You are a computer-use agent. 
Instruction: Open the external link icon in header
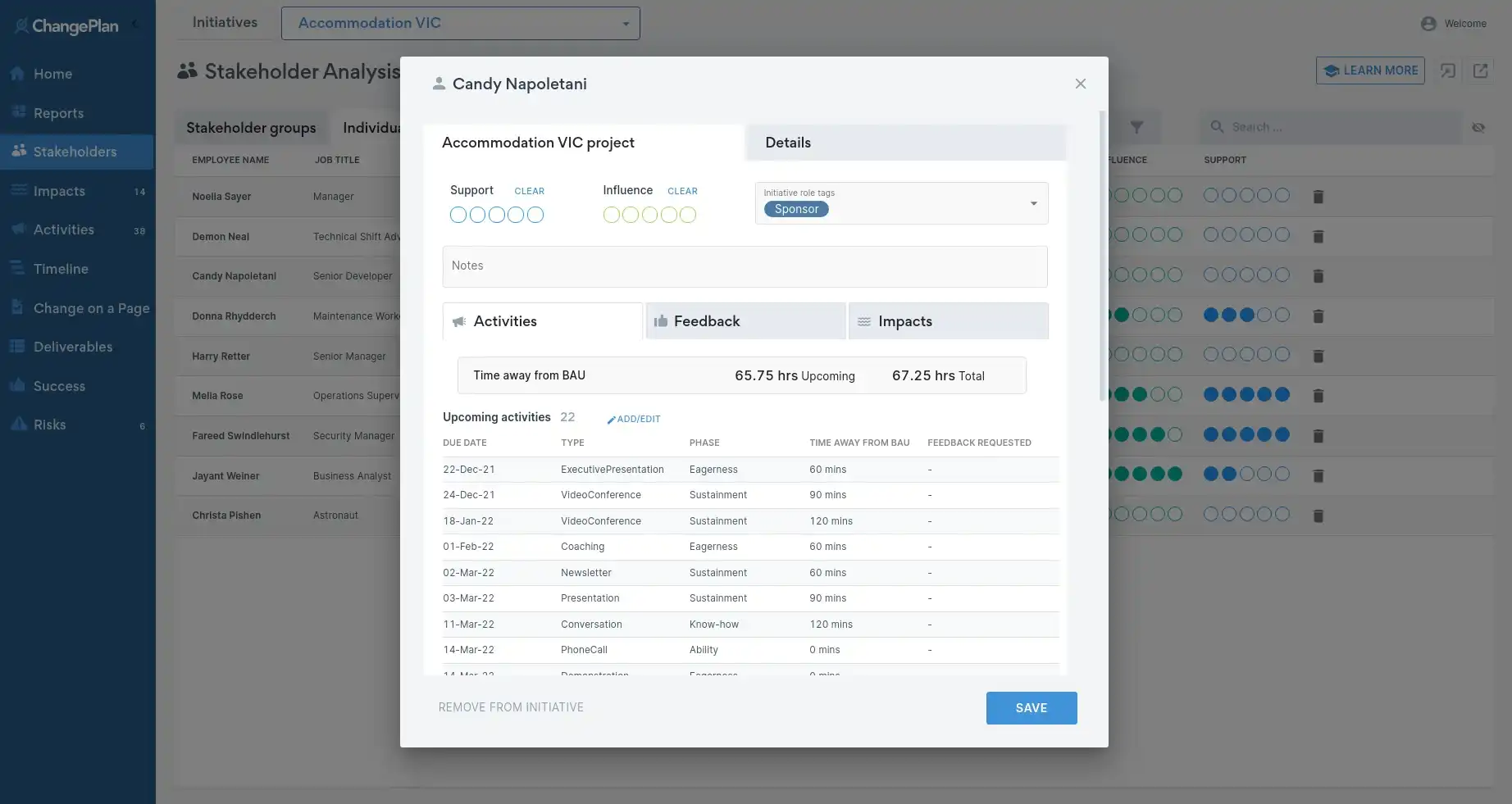tap(1480, 70)
